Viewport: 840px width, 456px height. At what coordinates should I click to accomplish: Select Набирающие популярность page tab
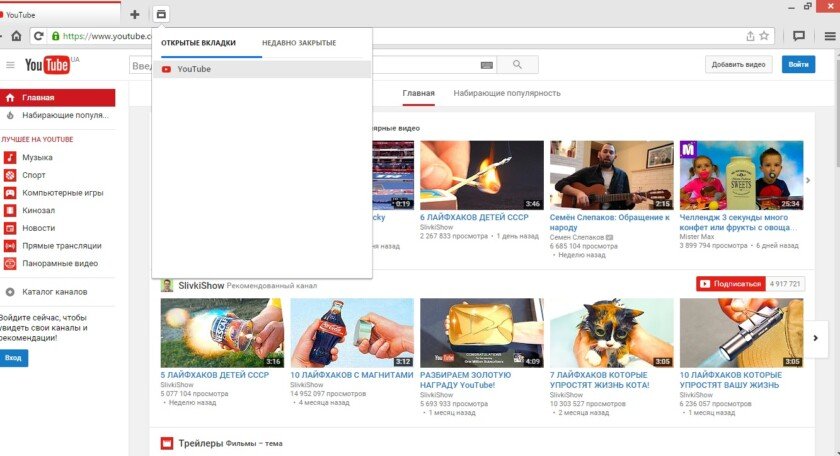click(x=507, y=93)
